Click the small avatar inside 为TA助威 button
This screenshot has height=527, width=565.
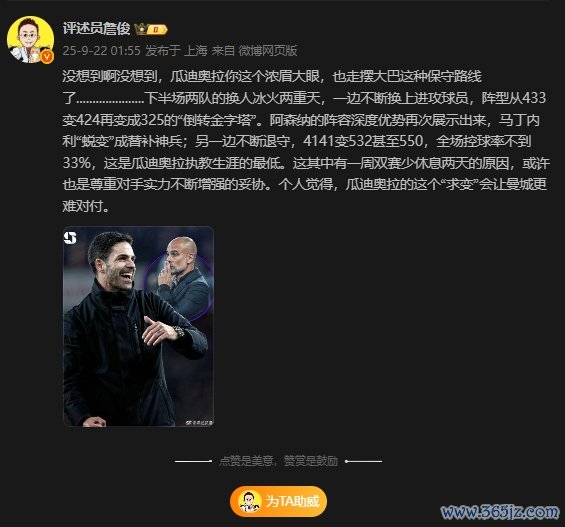click(249, 501)
